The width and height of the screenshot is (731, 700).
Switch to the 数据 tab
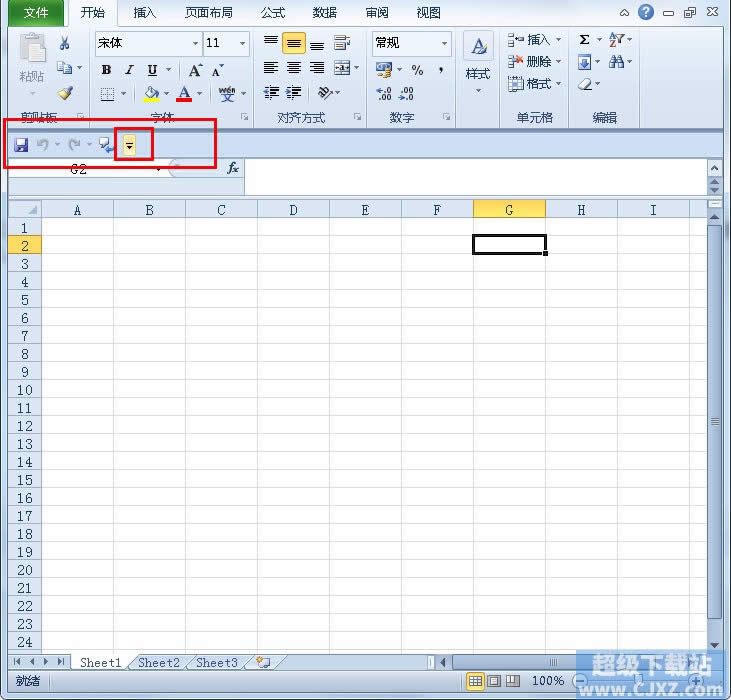click(x=324, y=13)
